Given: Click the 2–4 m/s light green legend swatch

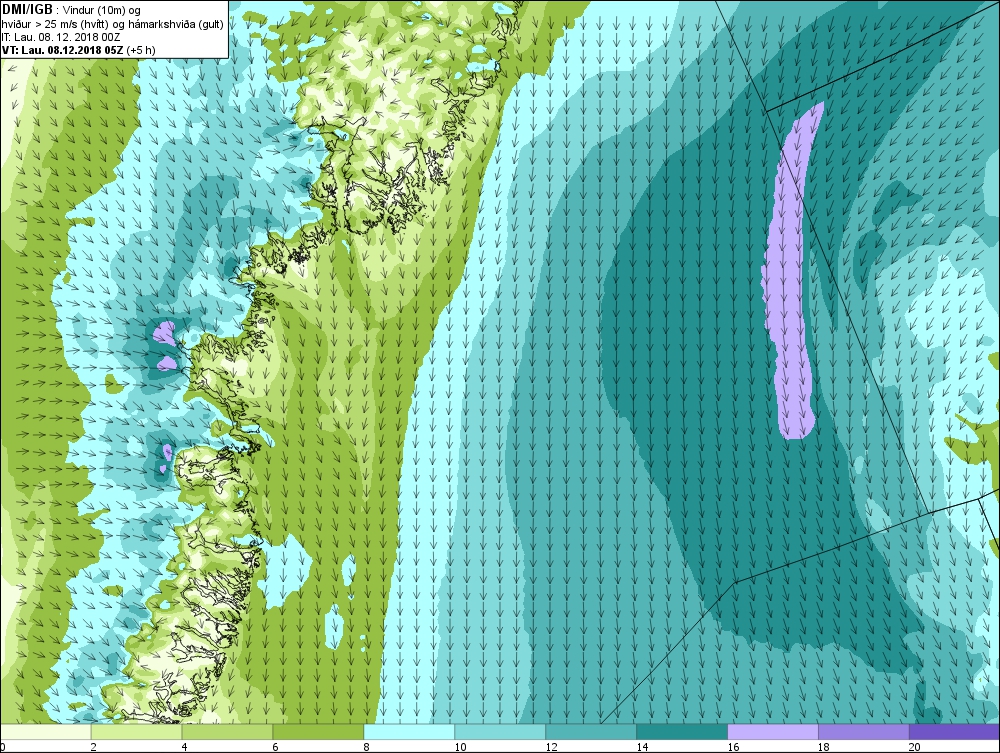Looking at the screenshot, I should [x=136, y=731].
